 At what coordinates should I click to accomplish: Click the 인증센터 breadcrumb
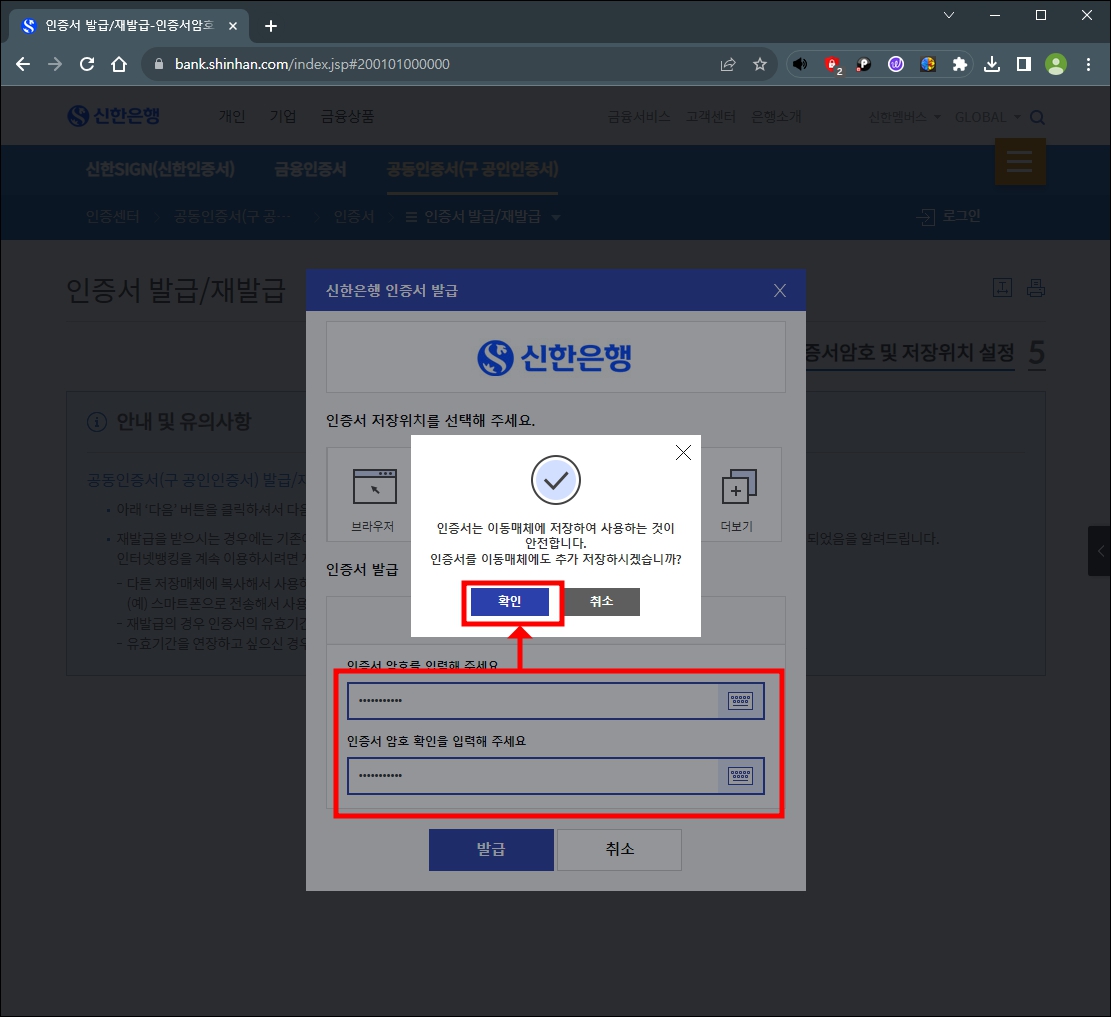(113, 216)
